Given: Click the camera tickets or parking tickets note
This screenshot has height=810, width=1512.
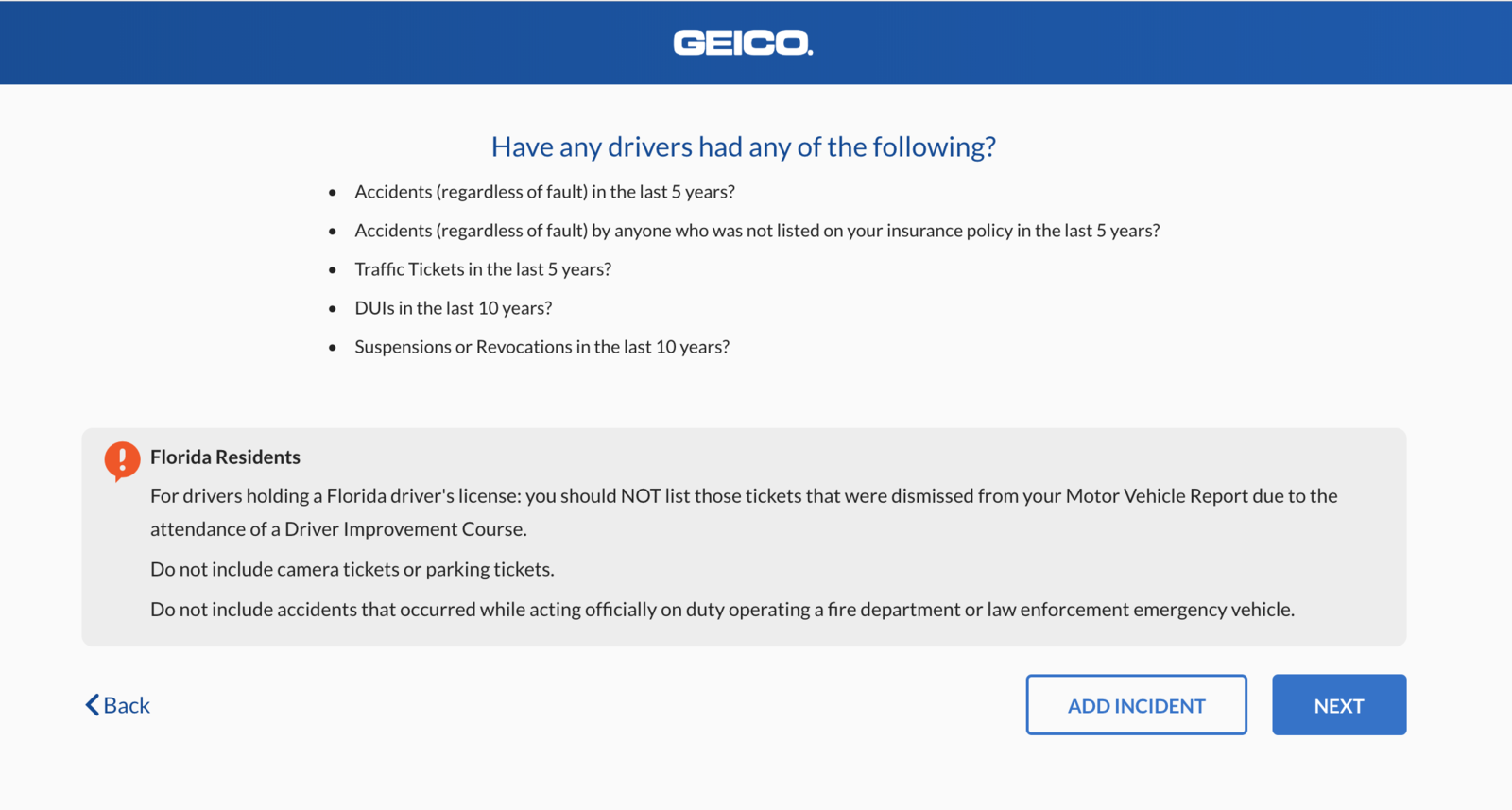Looking at the screenshot, I should [352, 569].
